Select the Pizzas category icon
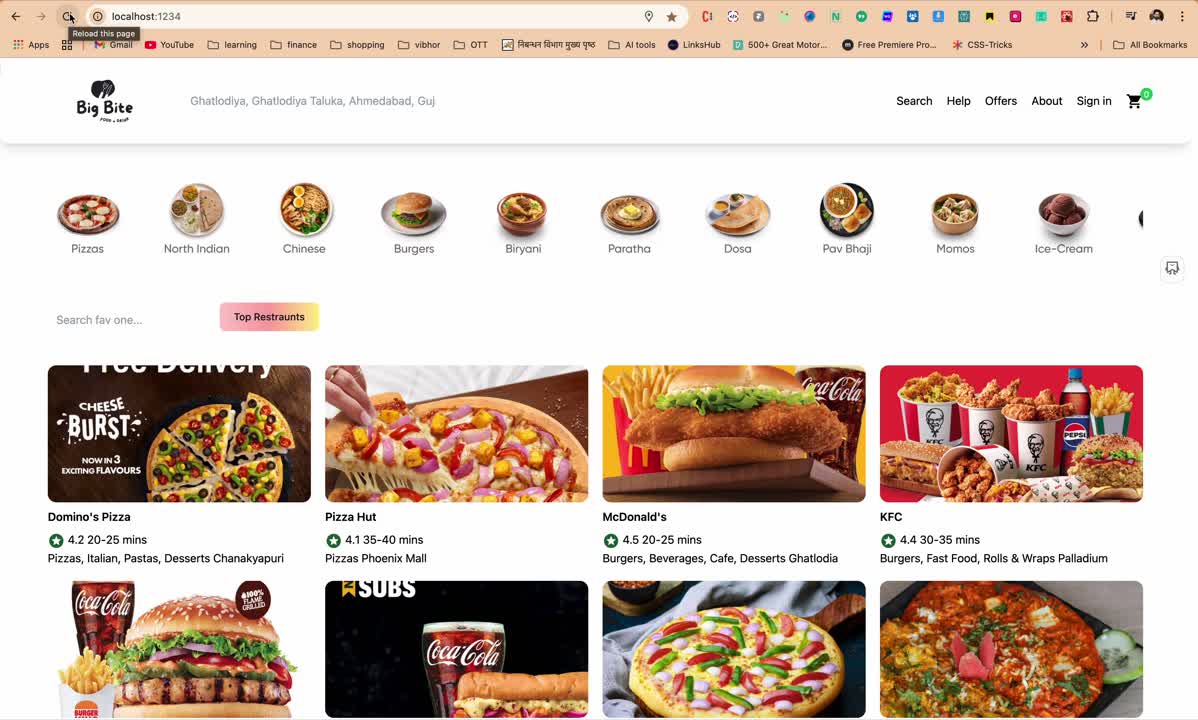This screenshot has width=1198, height=720. coord(88,213)
